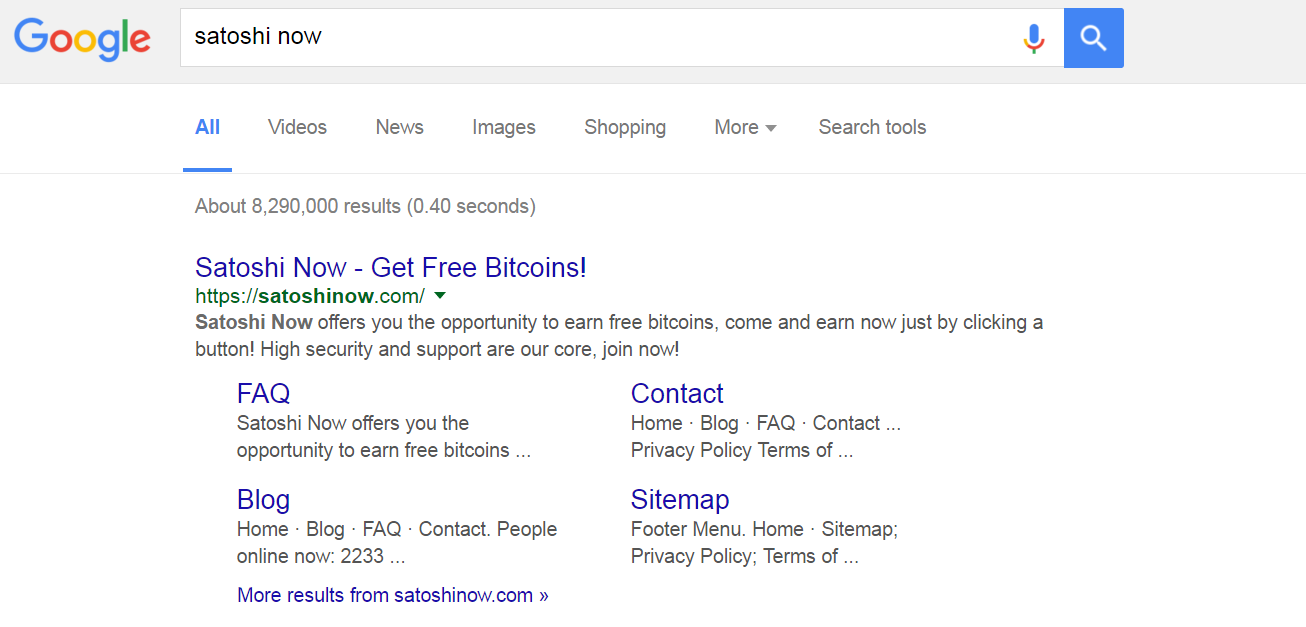Screen dimensions: 1306x627
Task: Switch to the Shopping tab
Action: [x=625, y=127]
